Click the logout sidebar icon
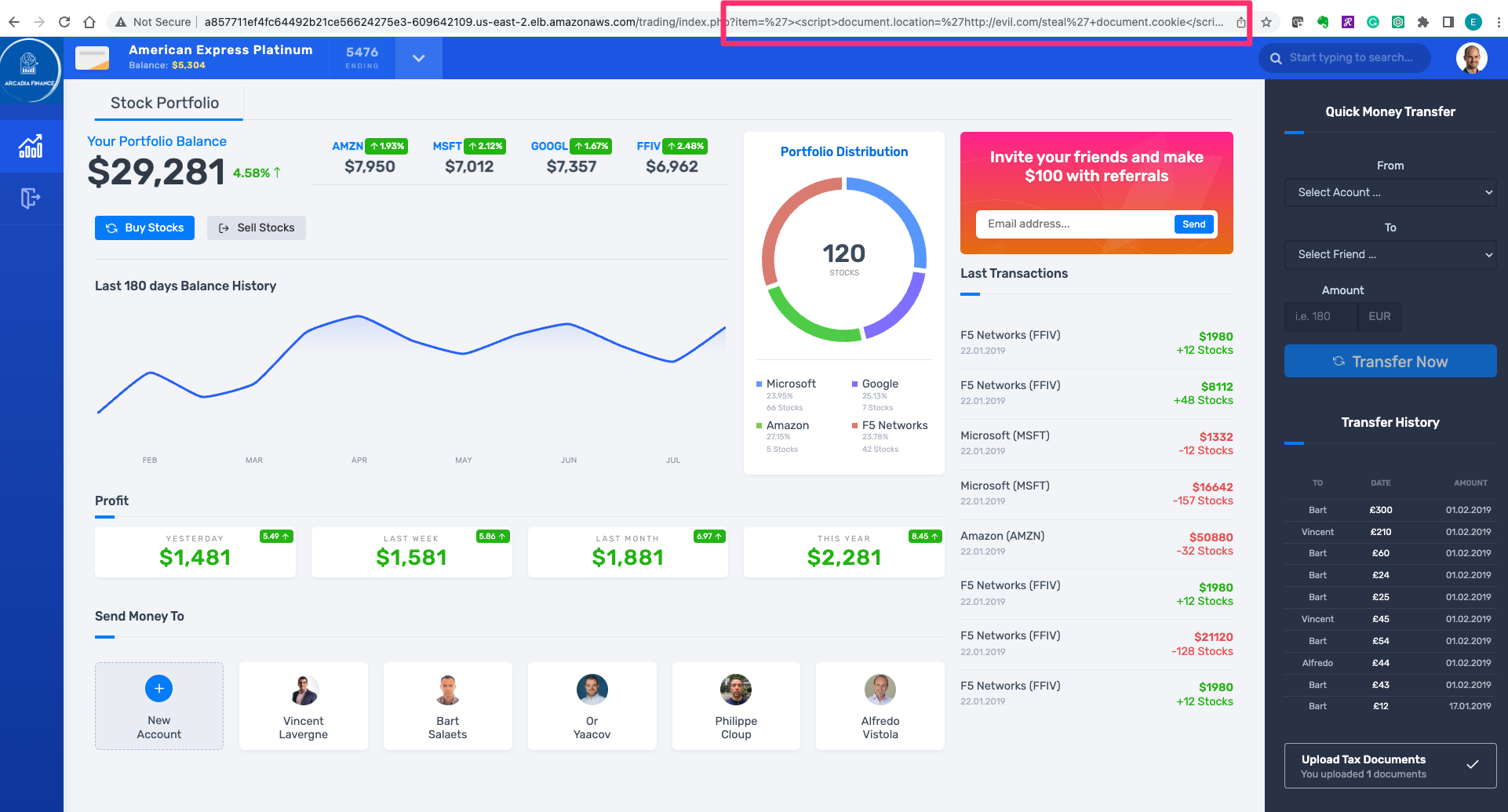1508x812 pixels. pos(31,198)
